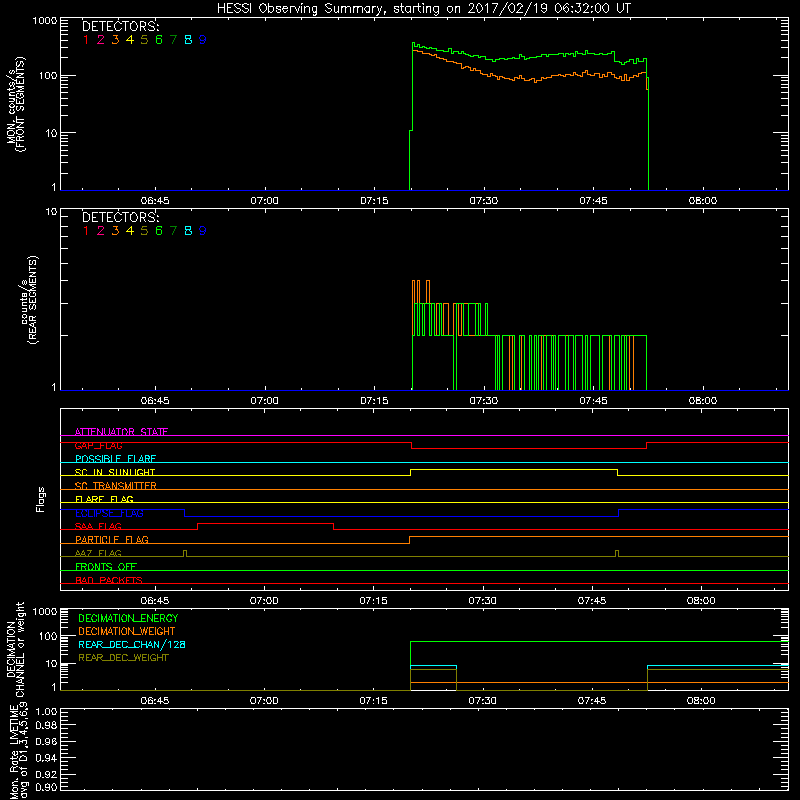The image size is (800, 800).
Task: Click the GAP_FLAG label
Action: tap(98, 445)
